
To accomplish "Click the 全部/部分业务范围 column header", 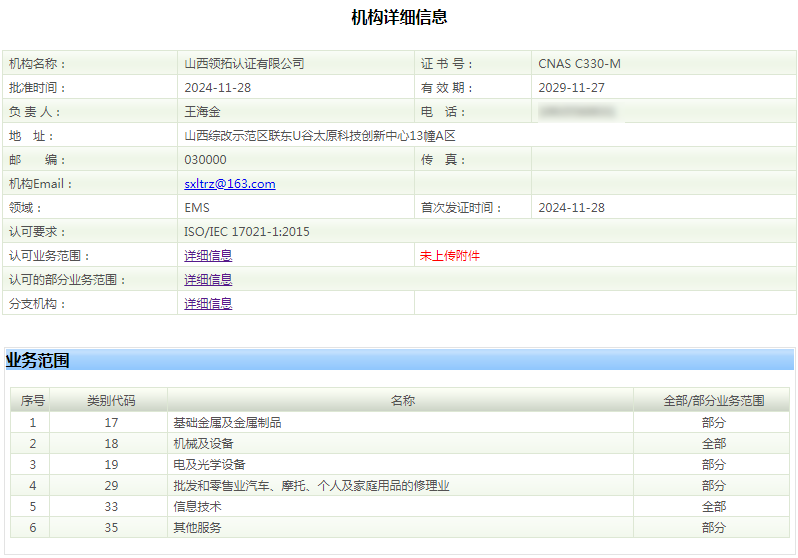I will [x=713, y=401].
